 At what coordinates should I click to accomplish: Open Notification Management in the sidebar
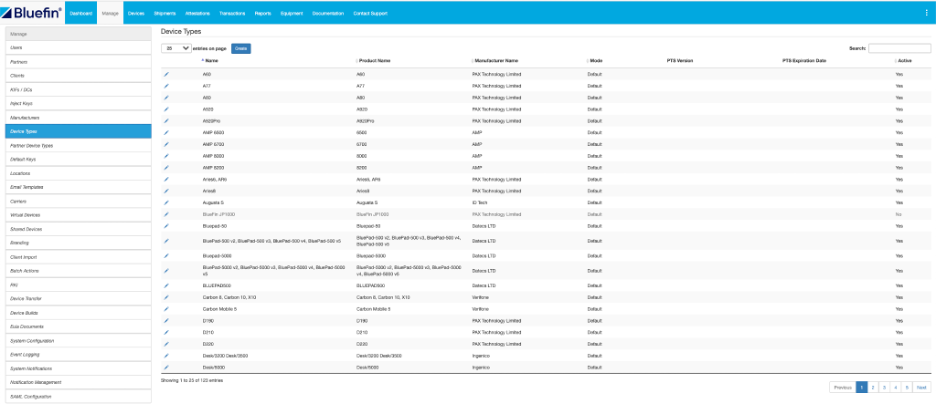point(78,382)
